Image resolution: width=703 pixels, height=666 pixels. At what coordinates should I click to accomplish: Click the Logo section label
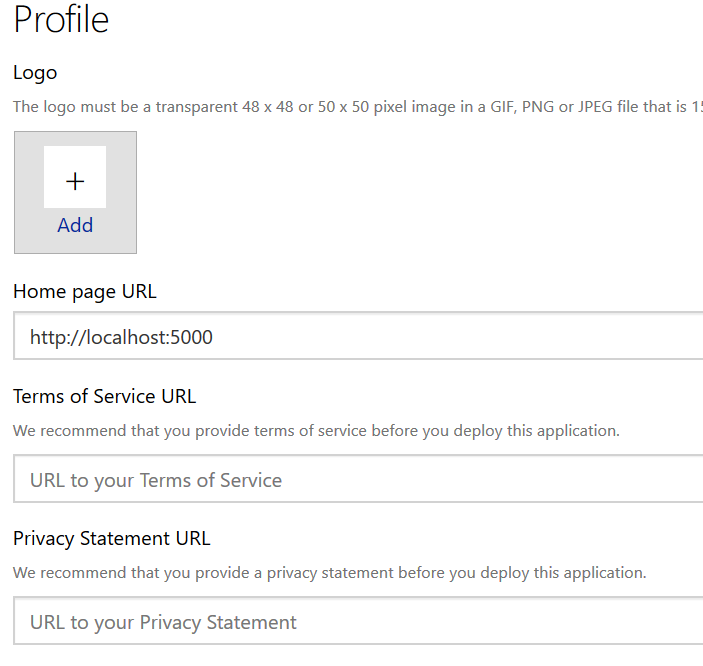tap(35, 73)
